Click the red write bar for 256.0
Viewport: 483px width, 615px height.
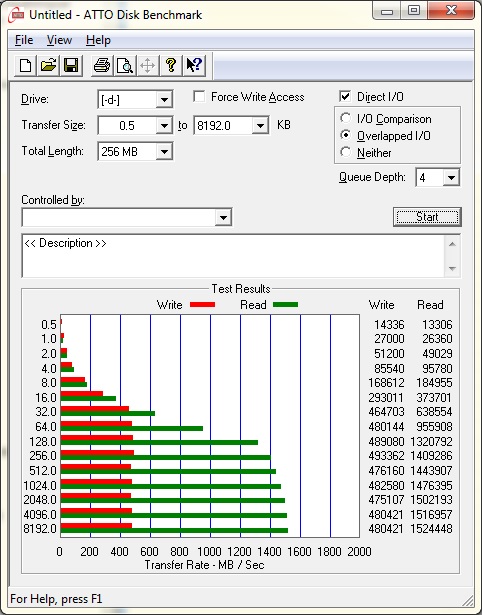point(97,453)
